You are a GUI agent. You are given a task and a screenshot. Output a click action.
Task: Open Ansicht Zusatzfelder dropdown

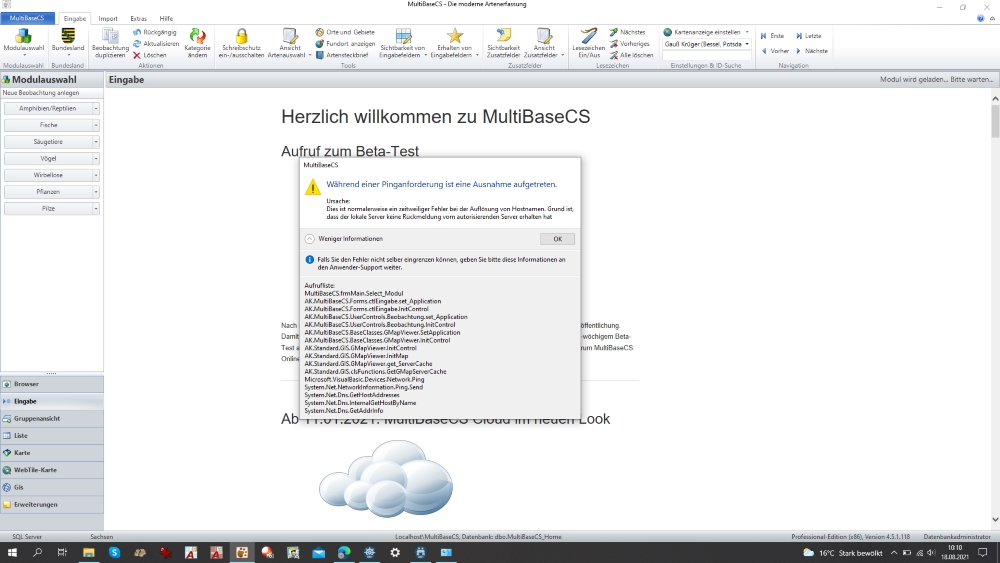pyautogui.click(x=543, y=43)
